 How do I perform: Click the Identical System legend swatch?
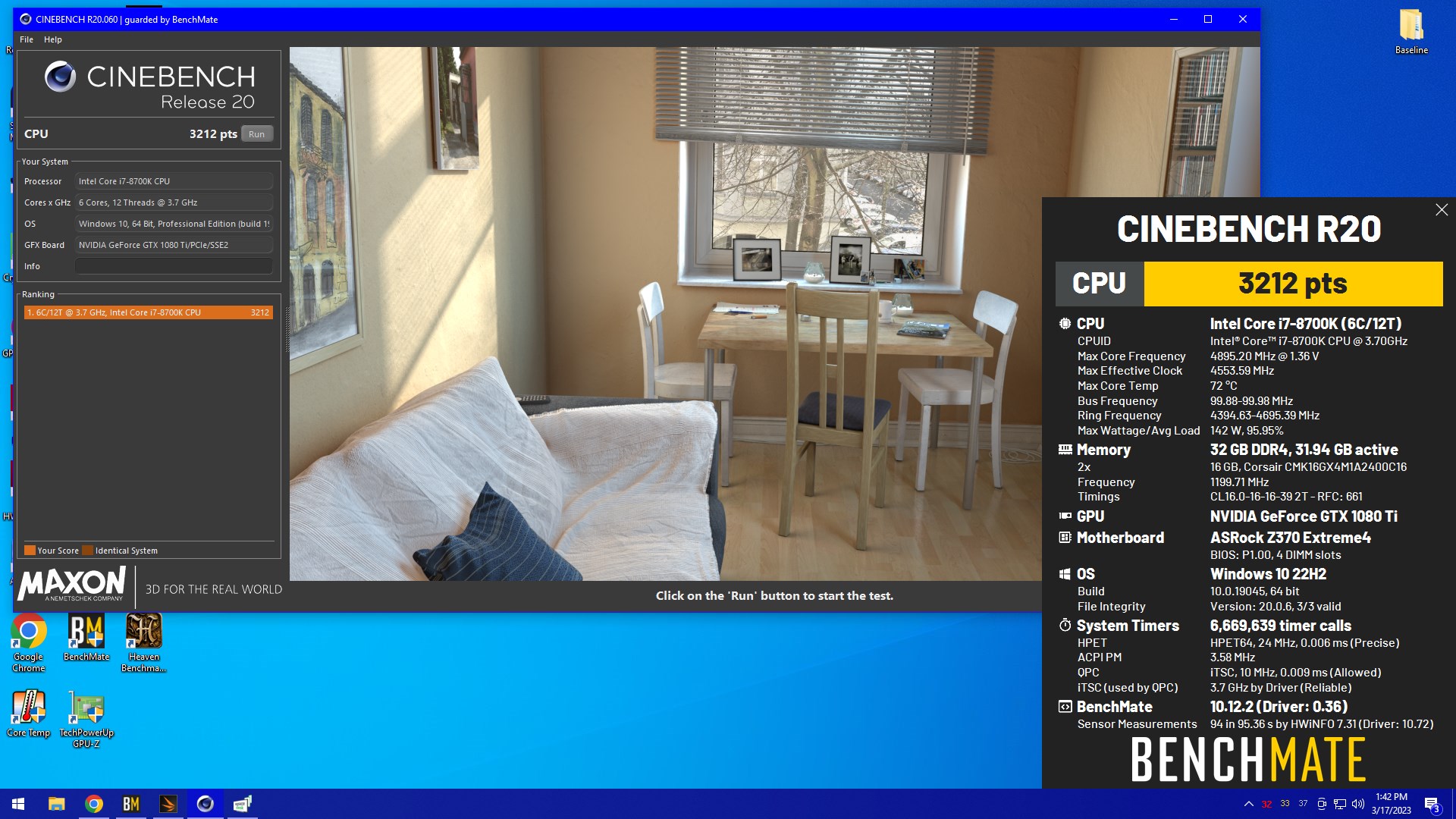[x=87, y=551]
